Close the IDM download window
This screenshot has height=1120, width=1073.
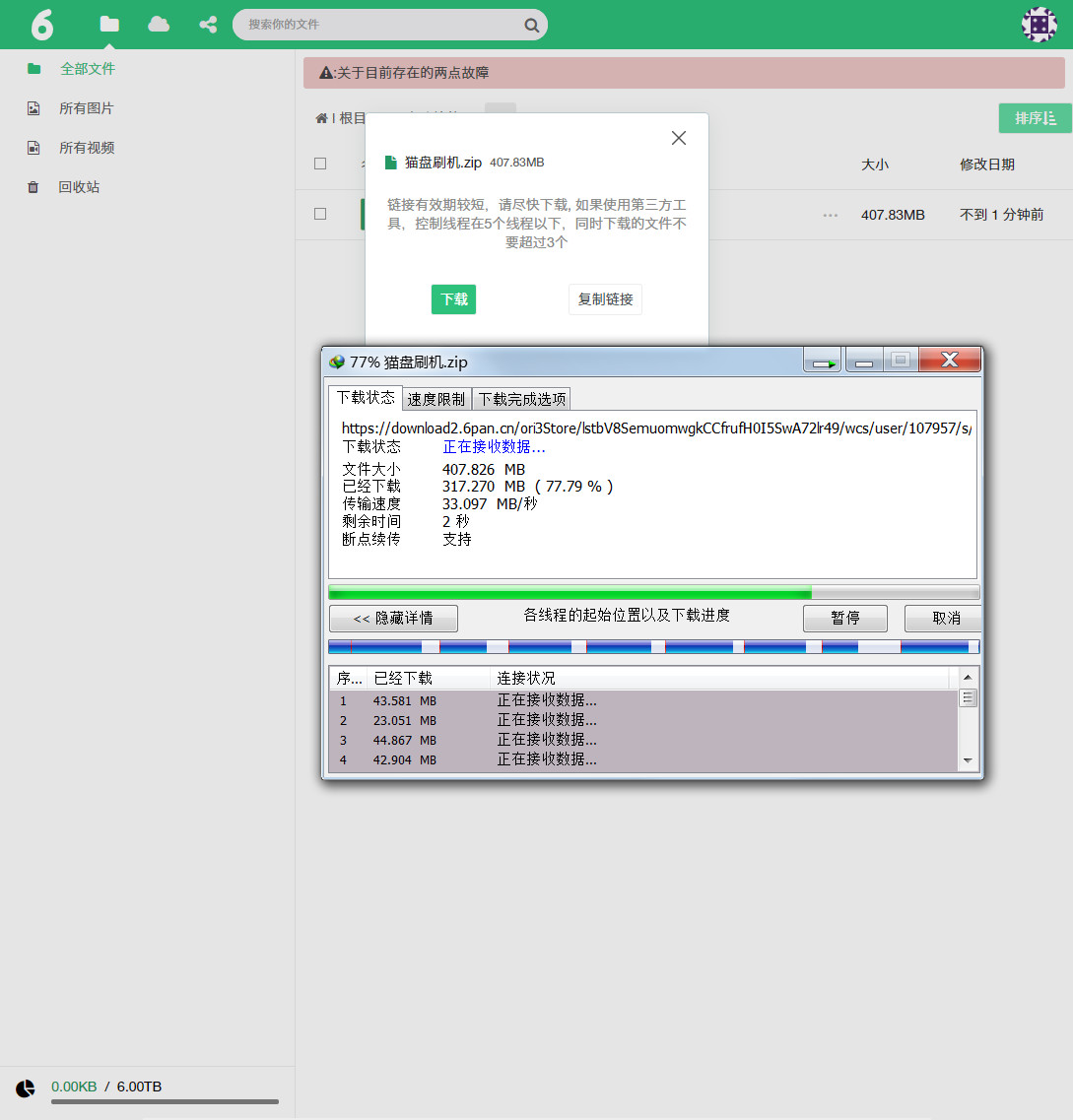point(950,360)
